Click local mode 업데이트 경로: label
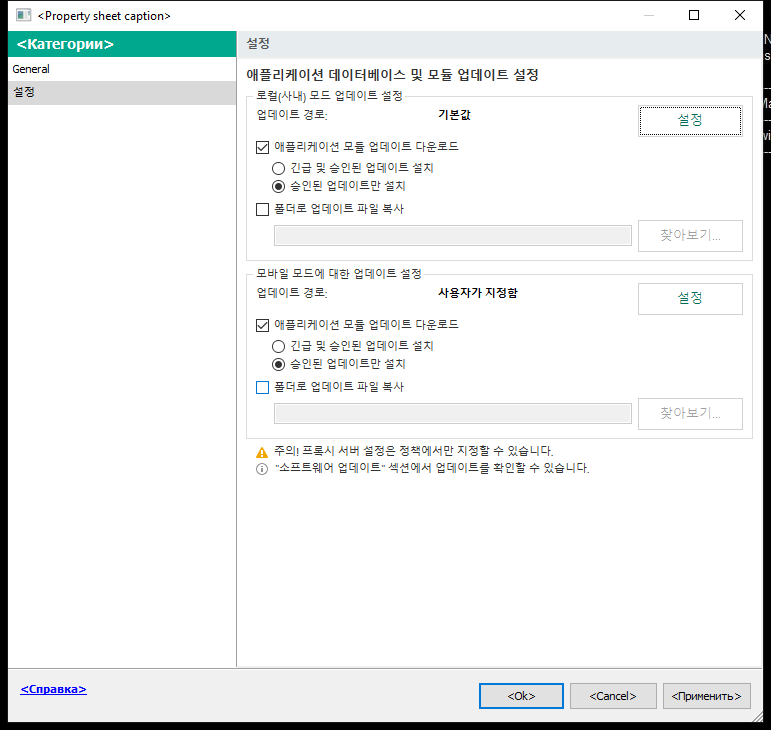Viewport: 771px width, 730px height. pyautogui.click(x=292, y=115)
